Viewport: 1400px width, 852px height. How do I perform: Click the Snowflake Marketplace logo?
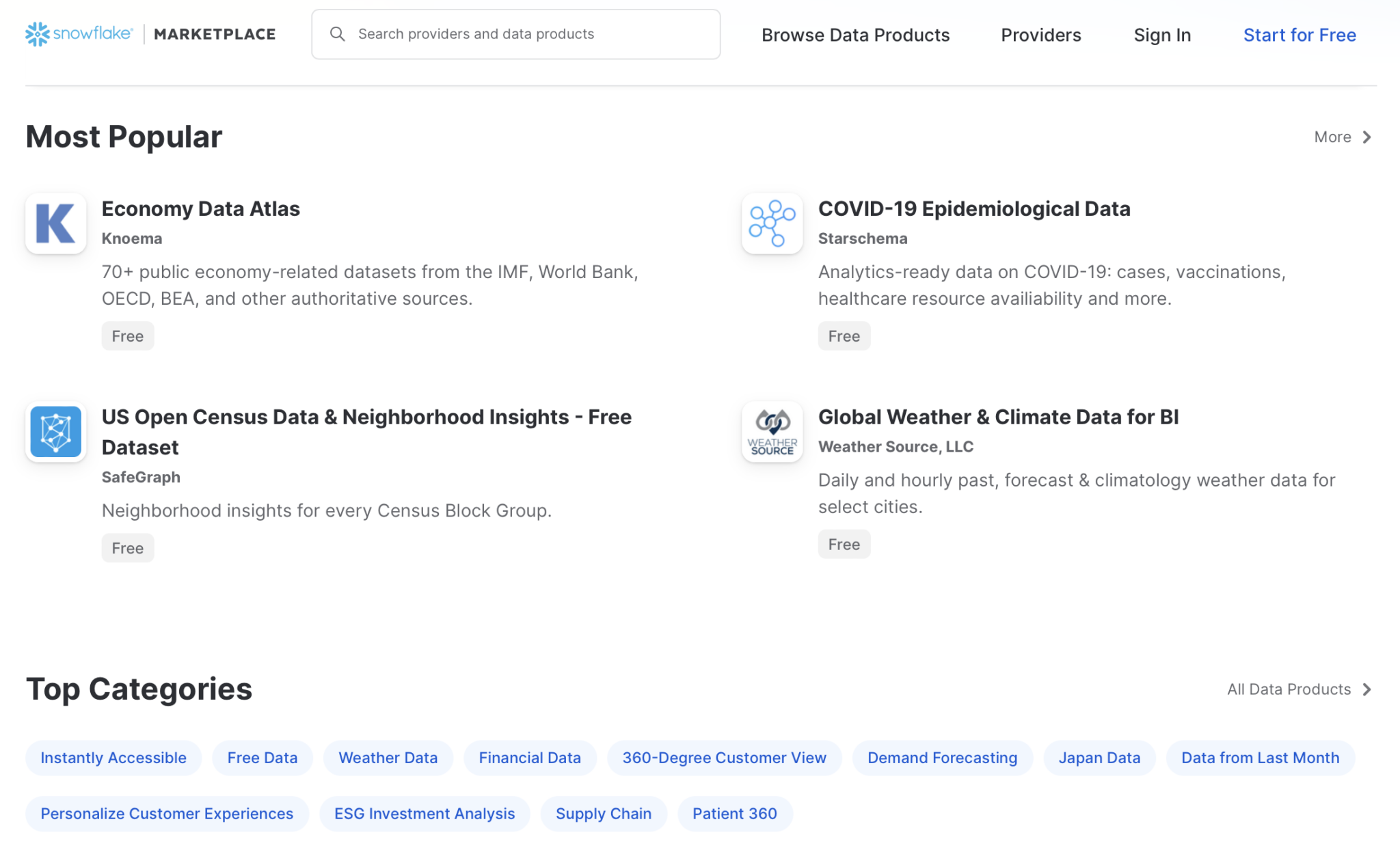coord(150,33)
